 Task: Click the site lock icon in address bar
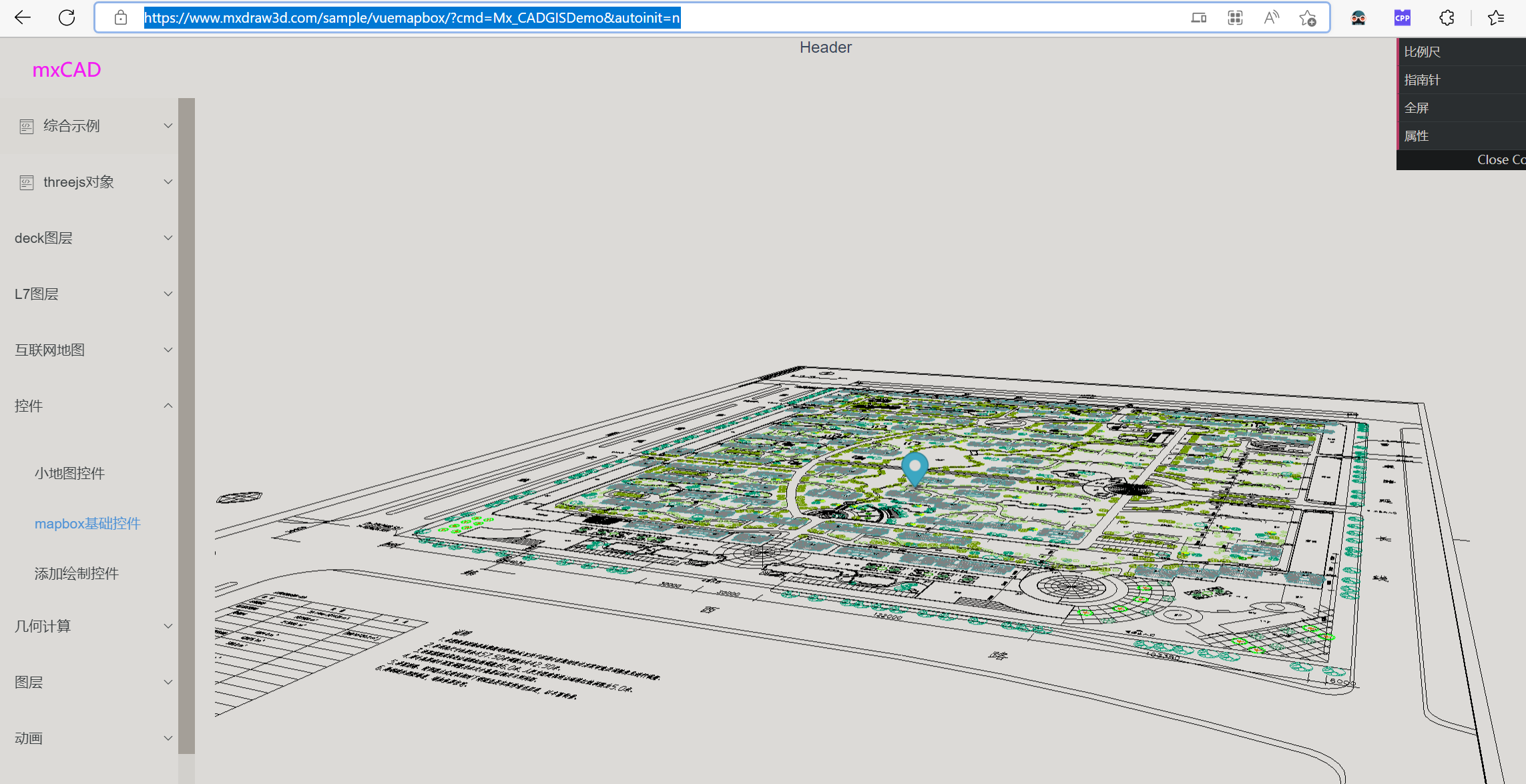pyautogui.click(x=121, y=18)
